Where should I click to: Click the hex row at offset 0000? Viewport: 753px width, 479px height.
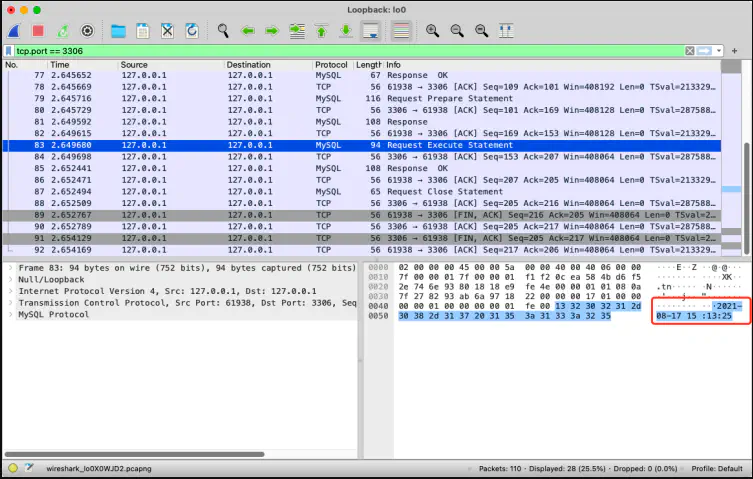click(x=520, y=267)
